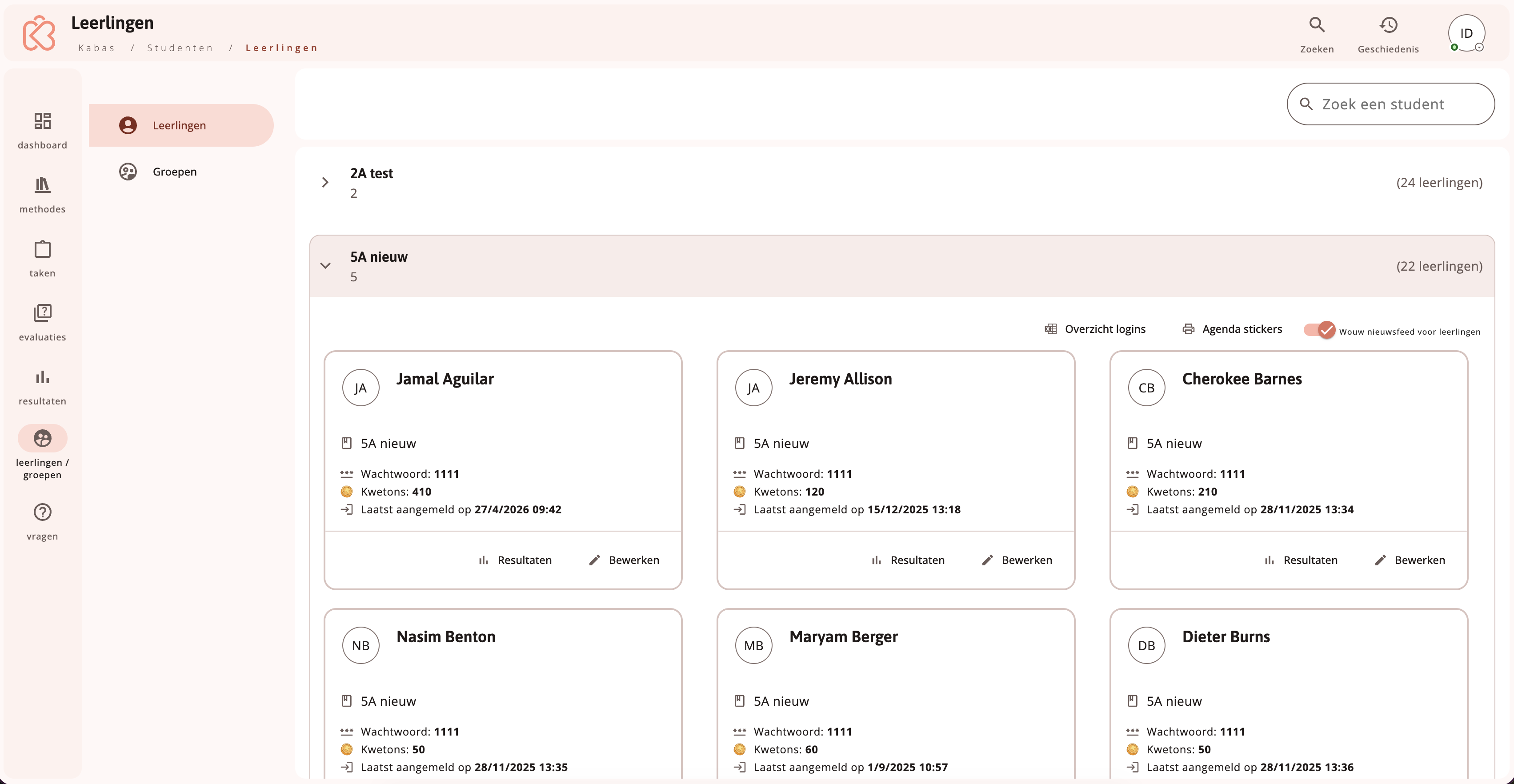The width and height of the screenshot is (1514, 784).
Task: Click the (22 leerlingen) count
Action: (x=1439, y=266)
